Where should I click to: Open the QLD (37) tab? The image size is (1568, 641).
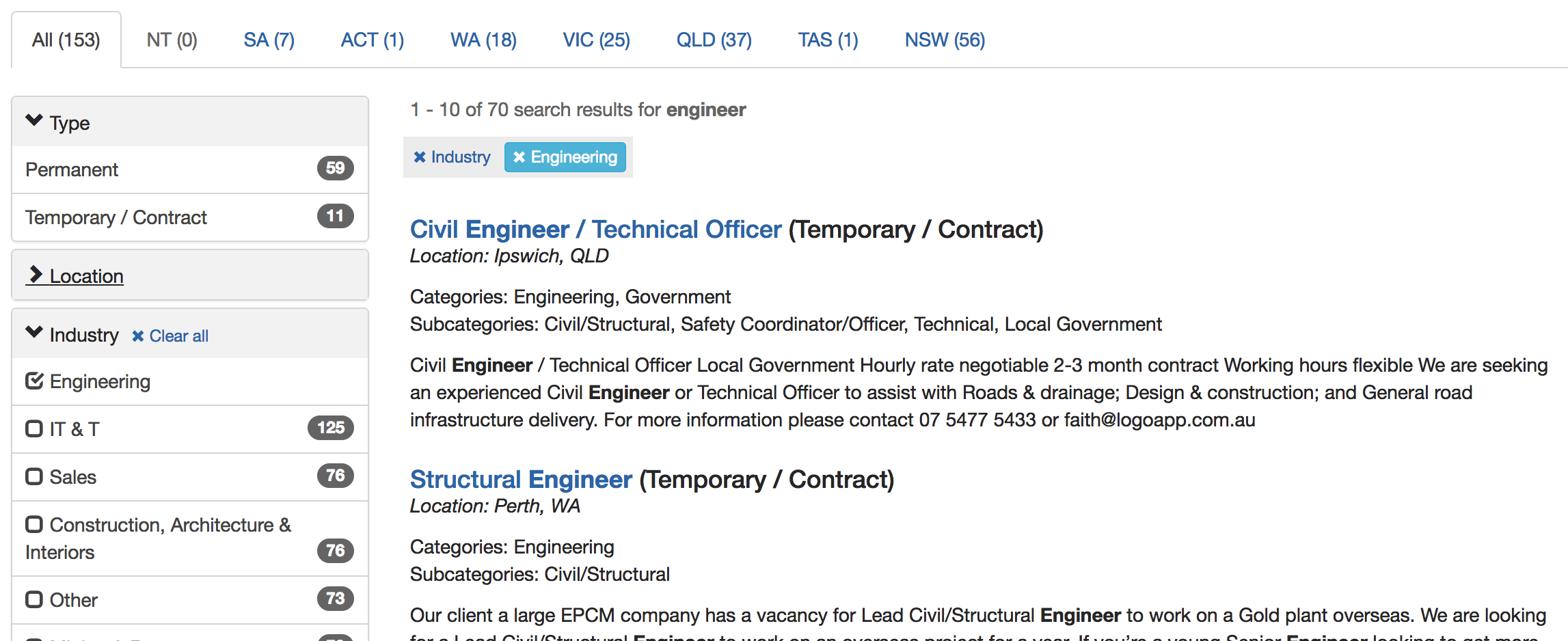click(714, 40)
